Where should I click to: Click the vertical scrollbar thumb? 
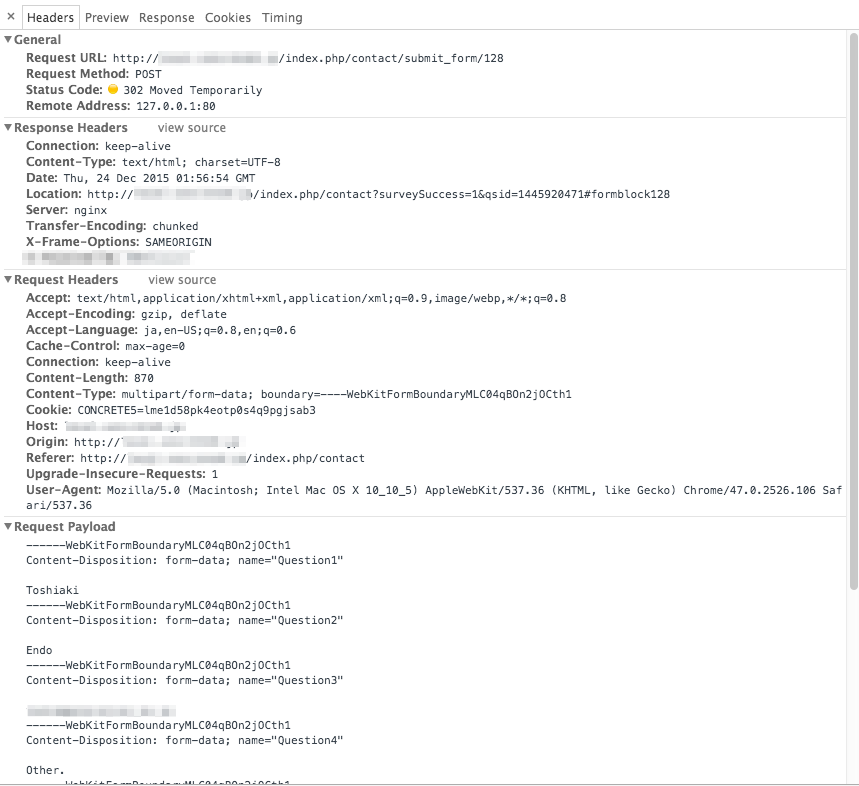click(853, 311)
